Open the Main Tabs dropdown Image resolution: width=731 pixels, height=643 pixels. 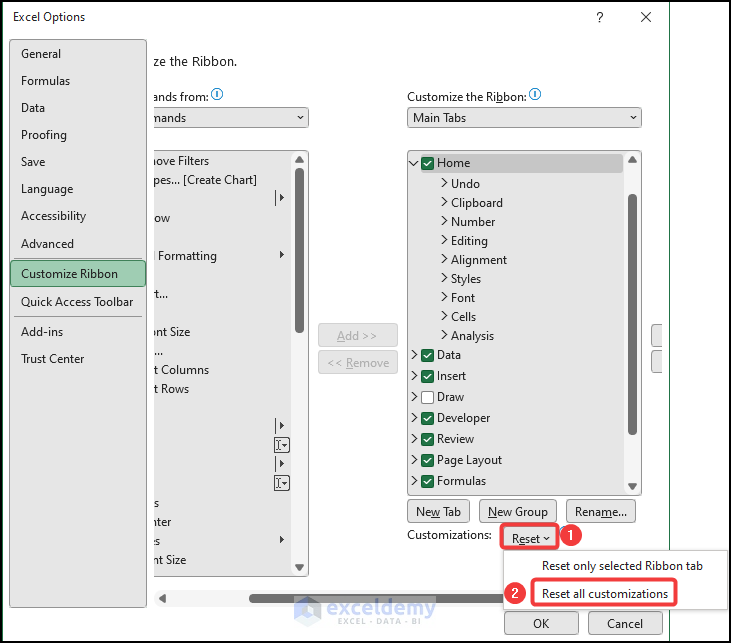(x=524, y=118)
